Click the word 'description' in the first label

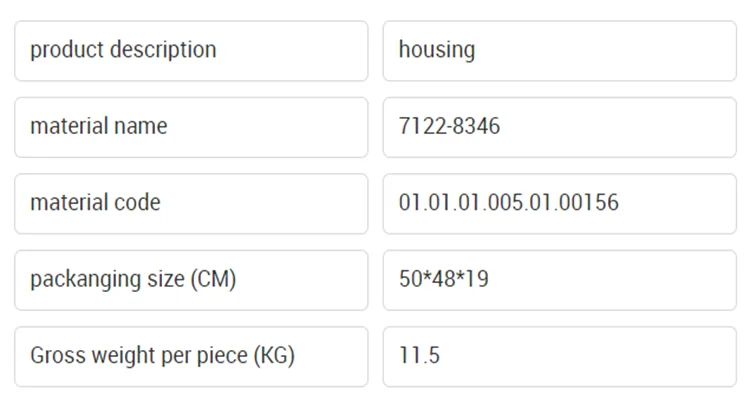(x=162, y=50)
